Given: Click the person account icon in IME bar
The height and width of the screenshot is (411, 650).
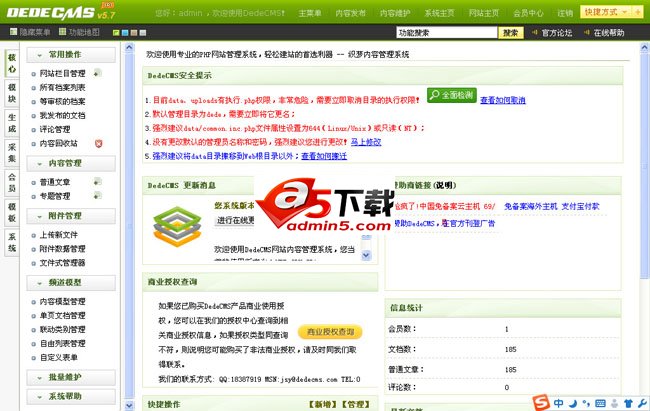Looking at the screenshot, I should [614, 403].
